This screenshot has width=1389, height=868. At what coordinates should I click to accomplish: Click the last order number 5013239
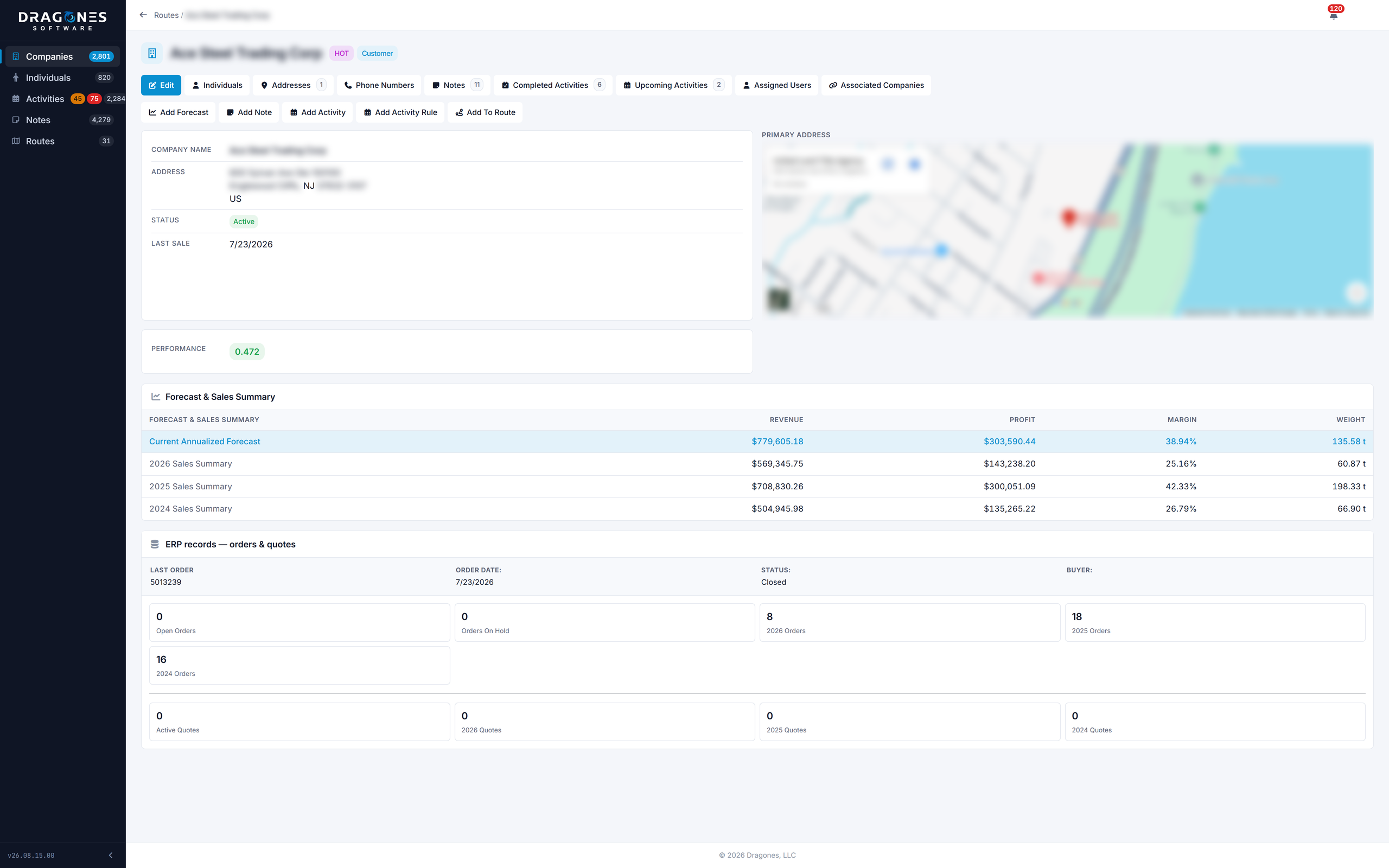click(166, 582)
